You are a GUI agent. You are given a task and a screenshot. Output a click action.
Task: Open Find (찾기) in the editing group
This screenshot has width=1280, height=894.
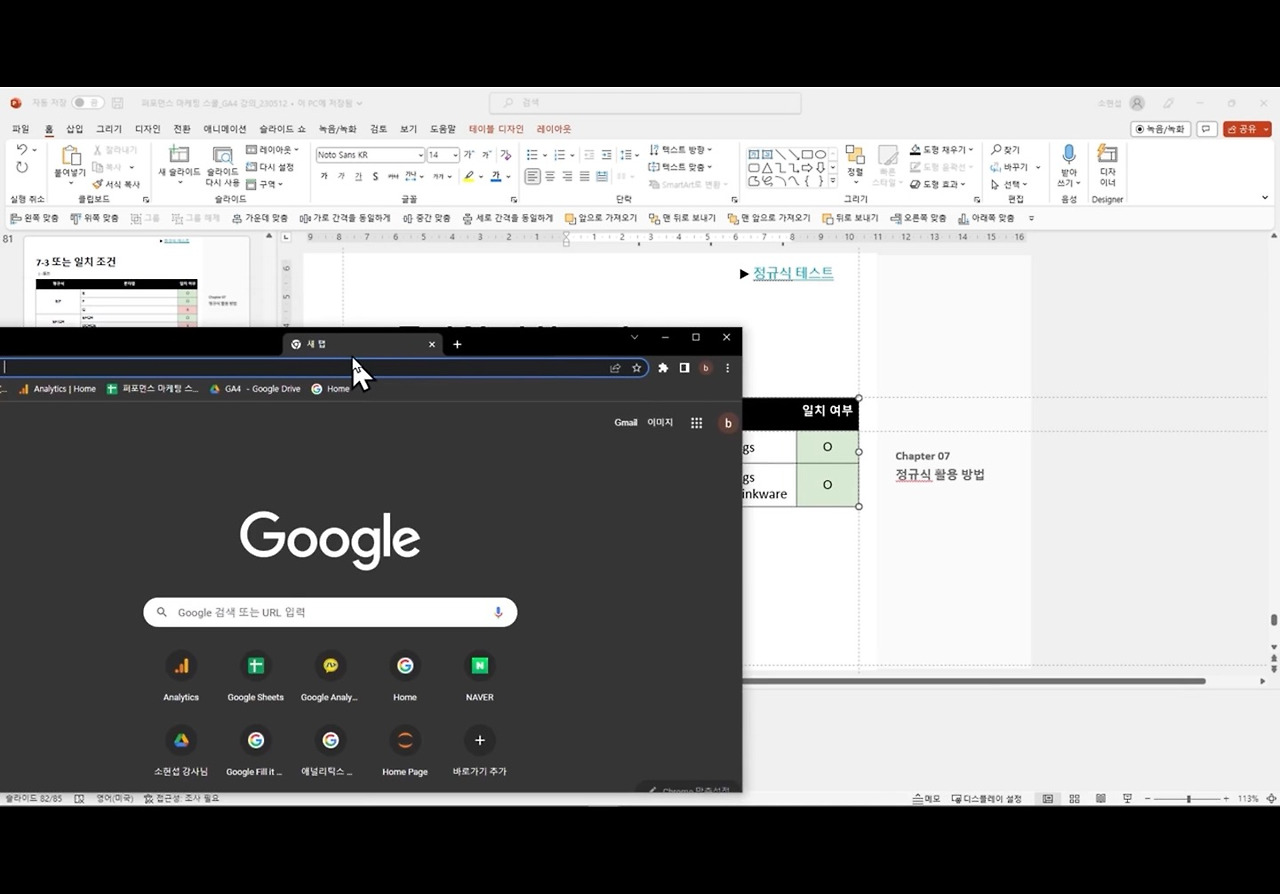1005,150
